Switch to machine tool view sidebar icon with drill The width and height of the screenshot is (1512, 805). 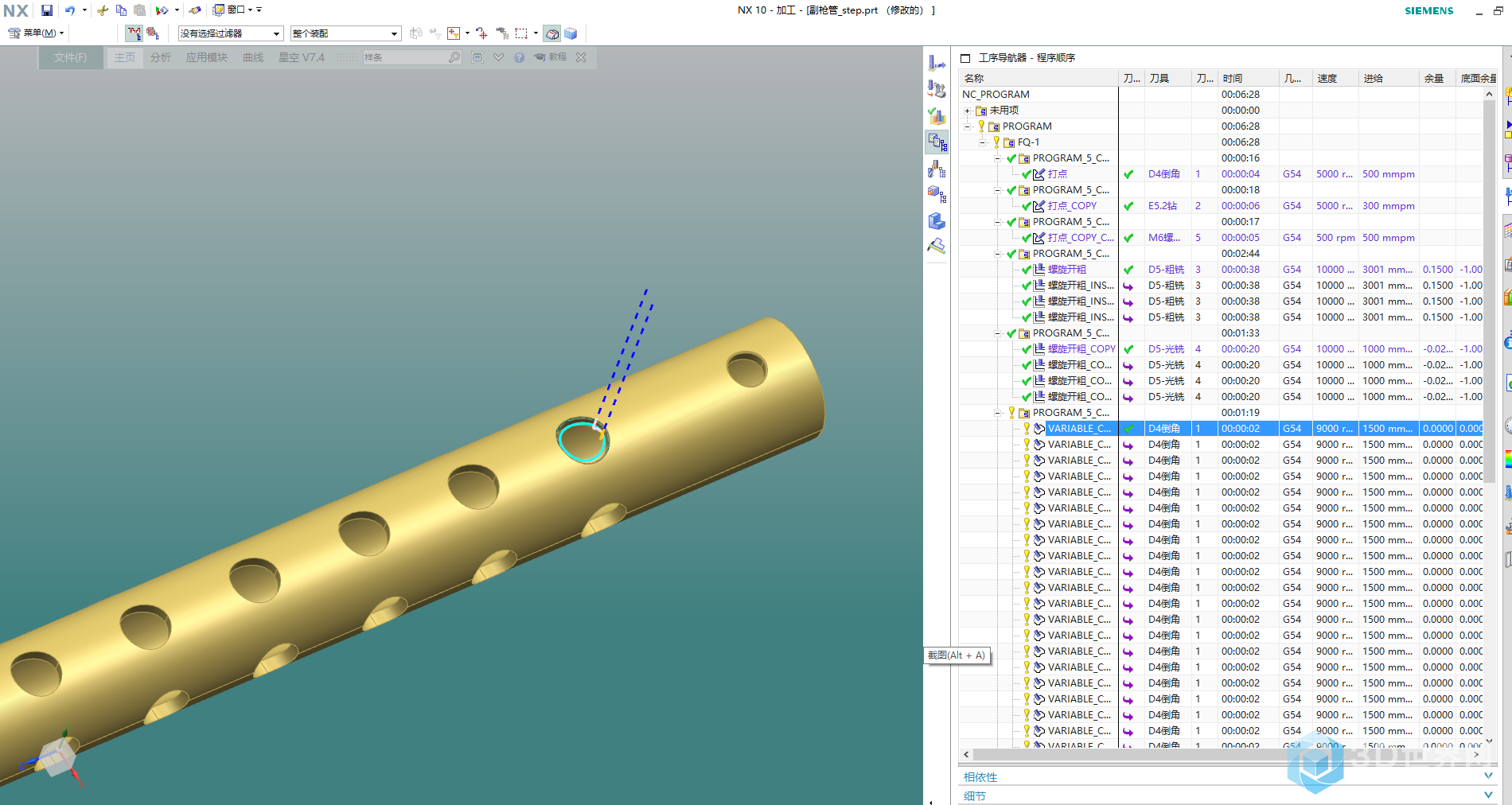pos(937,169)
